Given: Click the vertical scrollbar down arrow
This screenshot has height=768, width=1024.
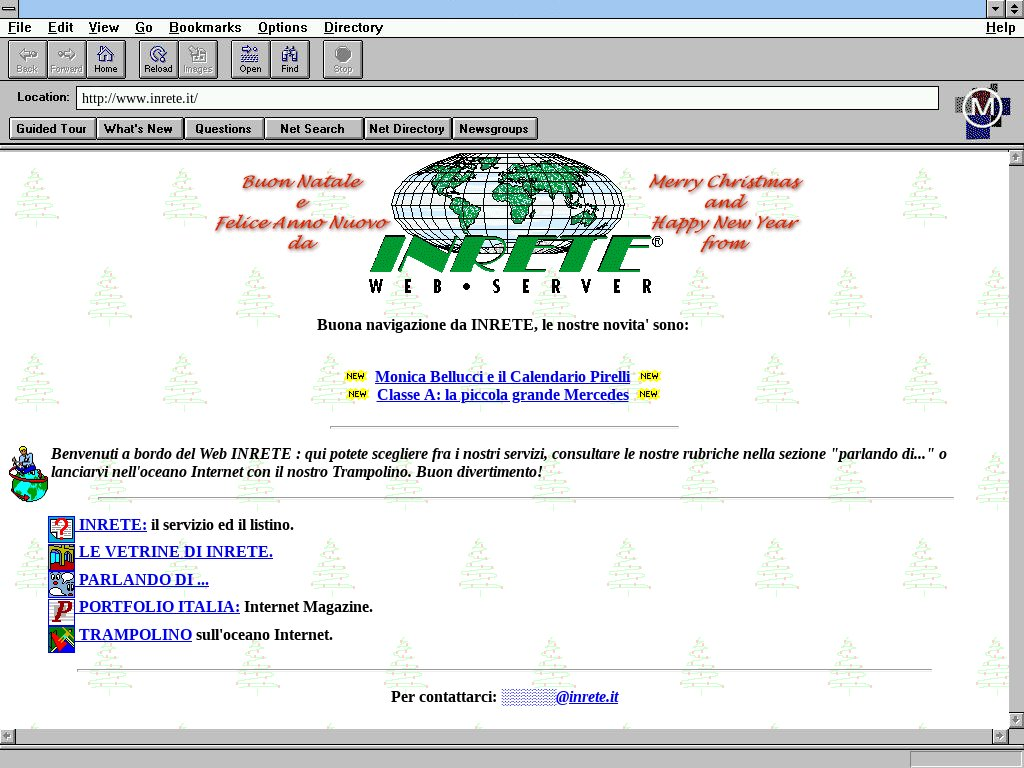Looking at the screenshot, I should click(1016, 720).
